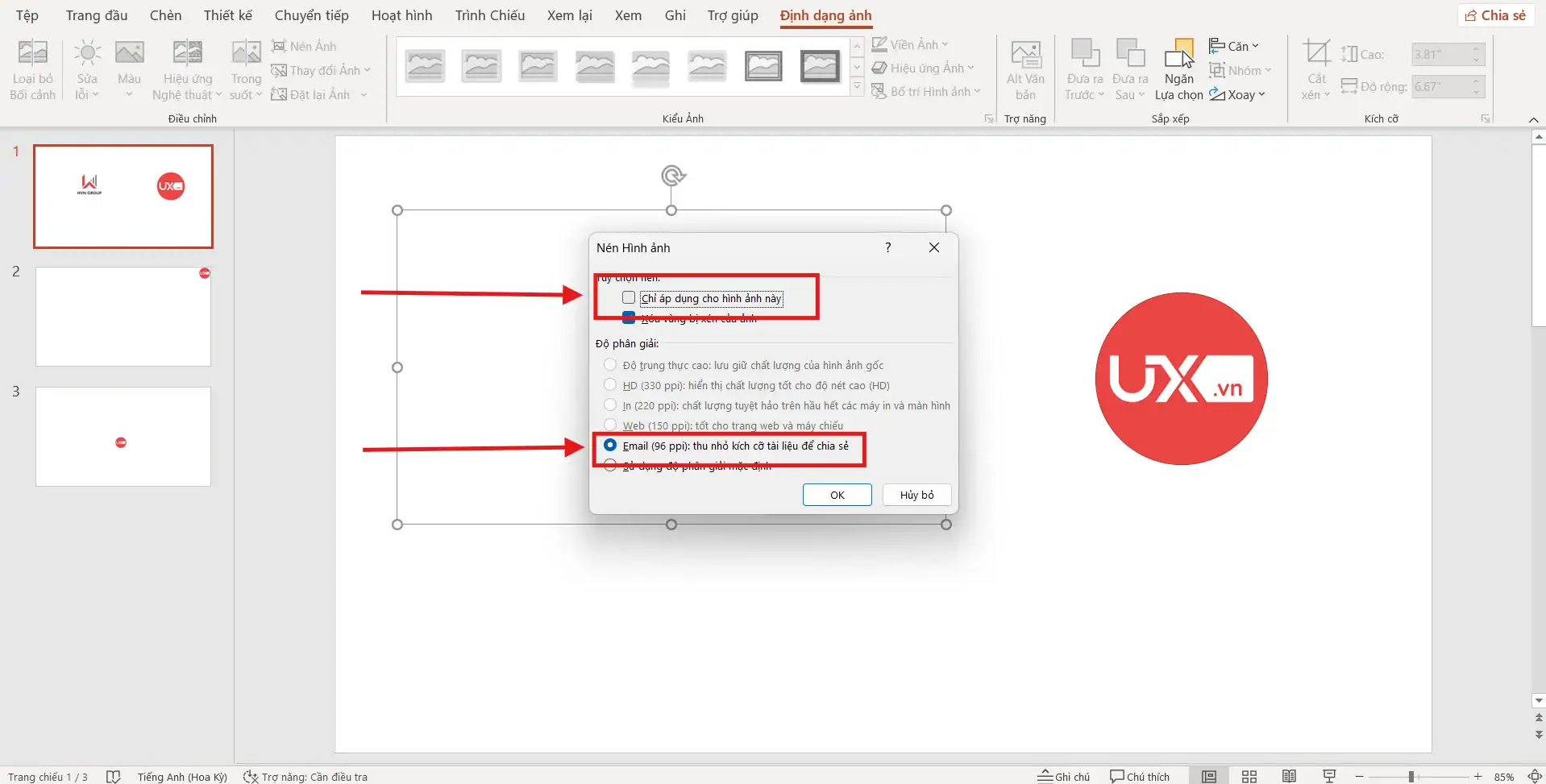Click the spell check status icon
1546x784 pixels.
(114, 777)
